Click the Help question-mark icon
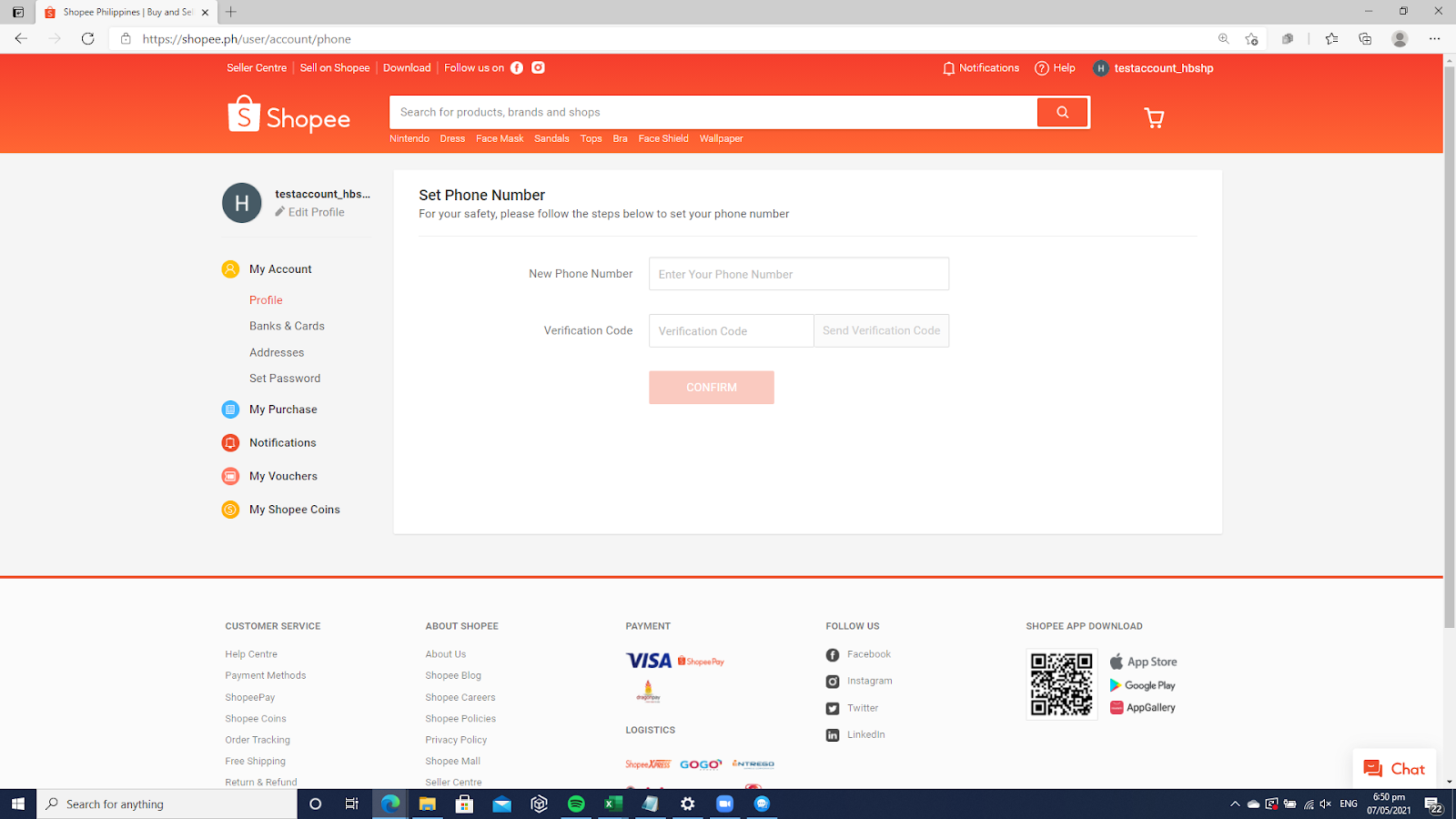Viewport: 1456px width, 819px height. 1040,68
